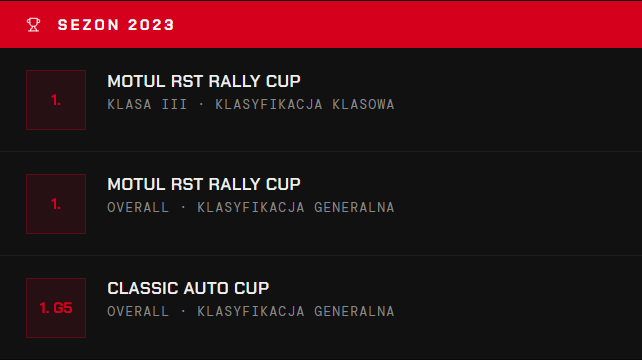Image resolution: width=642 pixels, height=360 pixels.
Task: Open Motul RST Rally Cup Klasa III title
Action: tap(203, 81)
